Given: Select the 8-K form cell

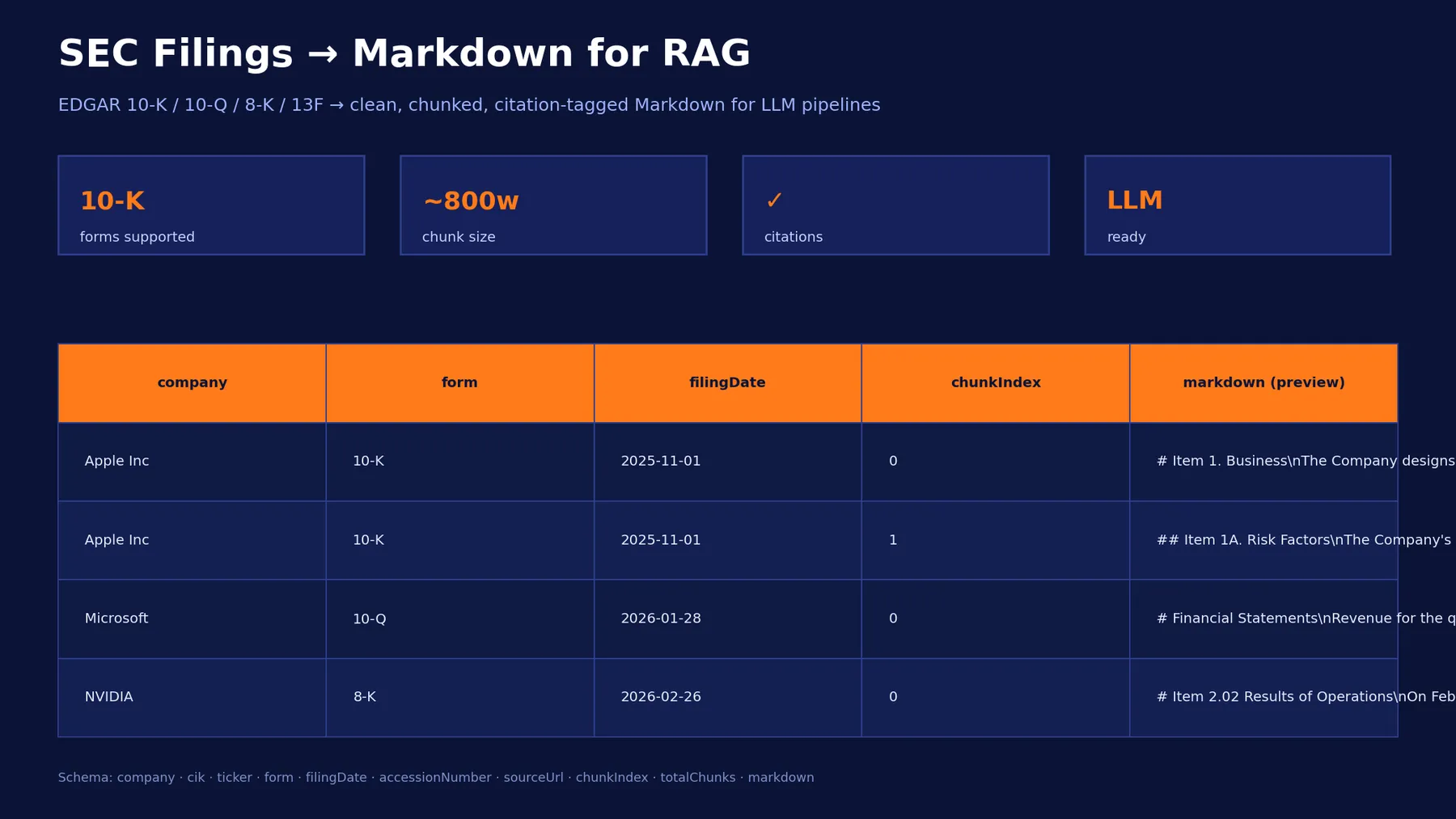Looking at the screenshot, I should click(x=459, y=698).
